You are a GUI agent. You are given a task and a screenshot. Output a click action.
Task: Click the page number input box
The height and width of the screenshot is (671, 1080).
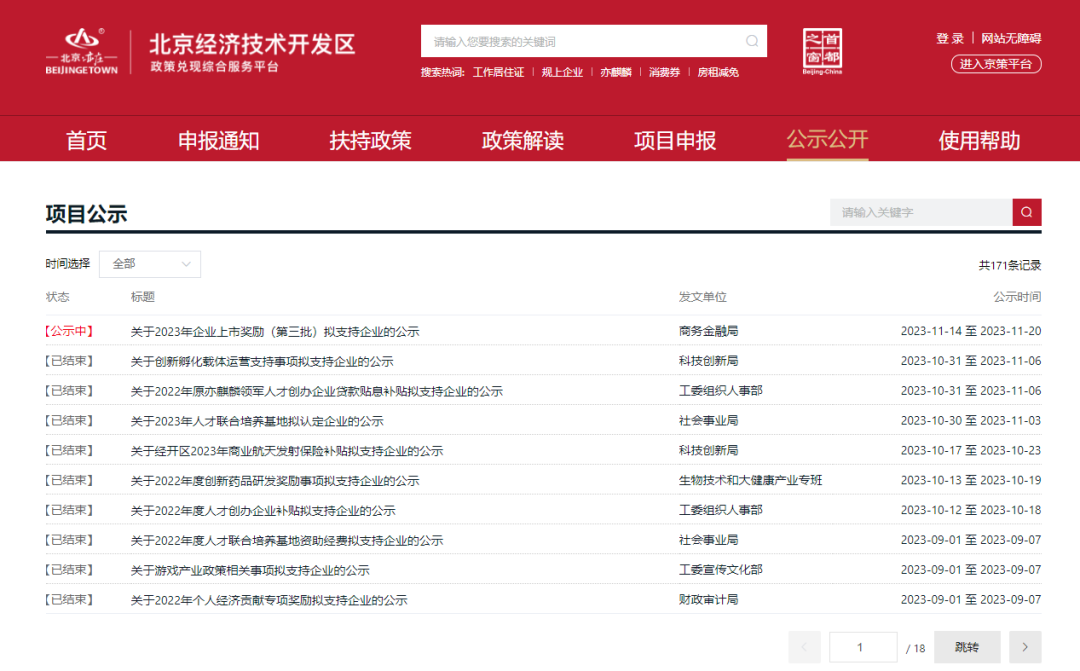861,647
